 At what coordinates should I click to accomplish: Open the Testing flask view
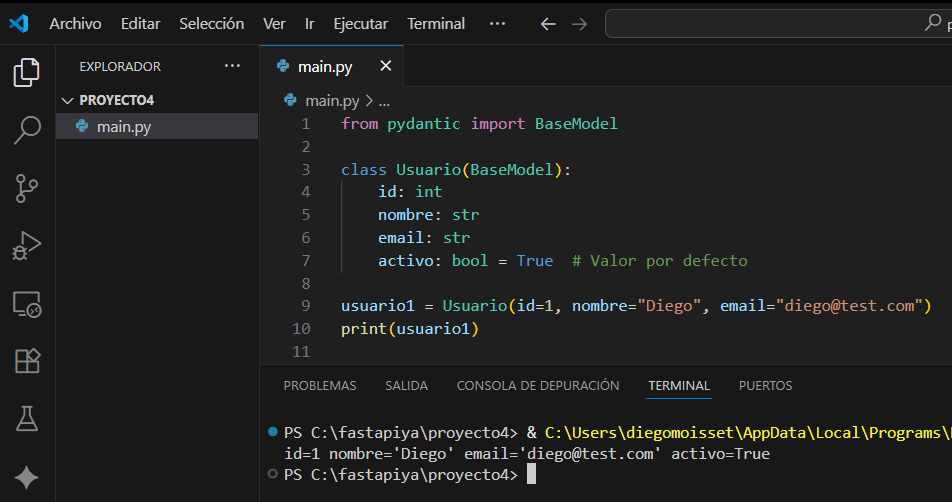point(27,419)
